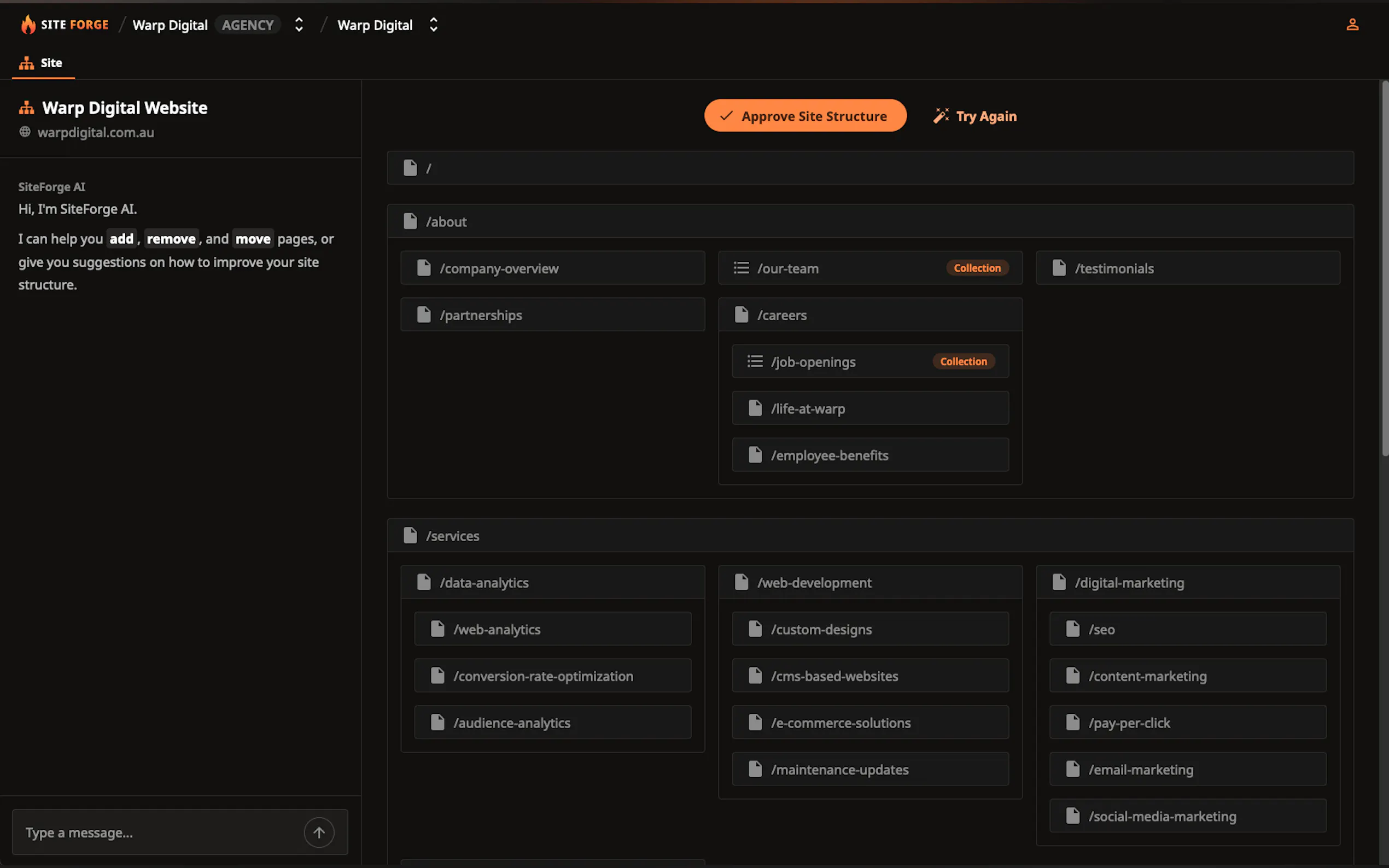
Task: Click the AGENCY plan badge
Action: click(x=248, y=25)
